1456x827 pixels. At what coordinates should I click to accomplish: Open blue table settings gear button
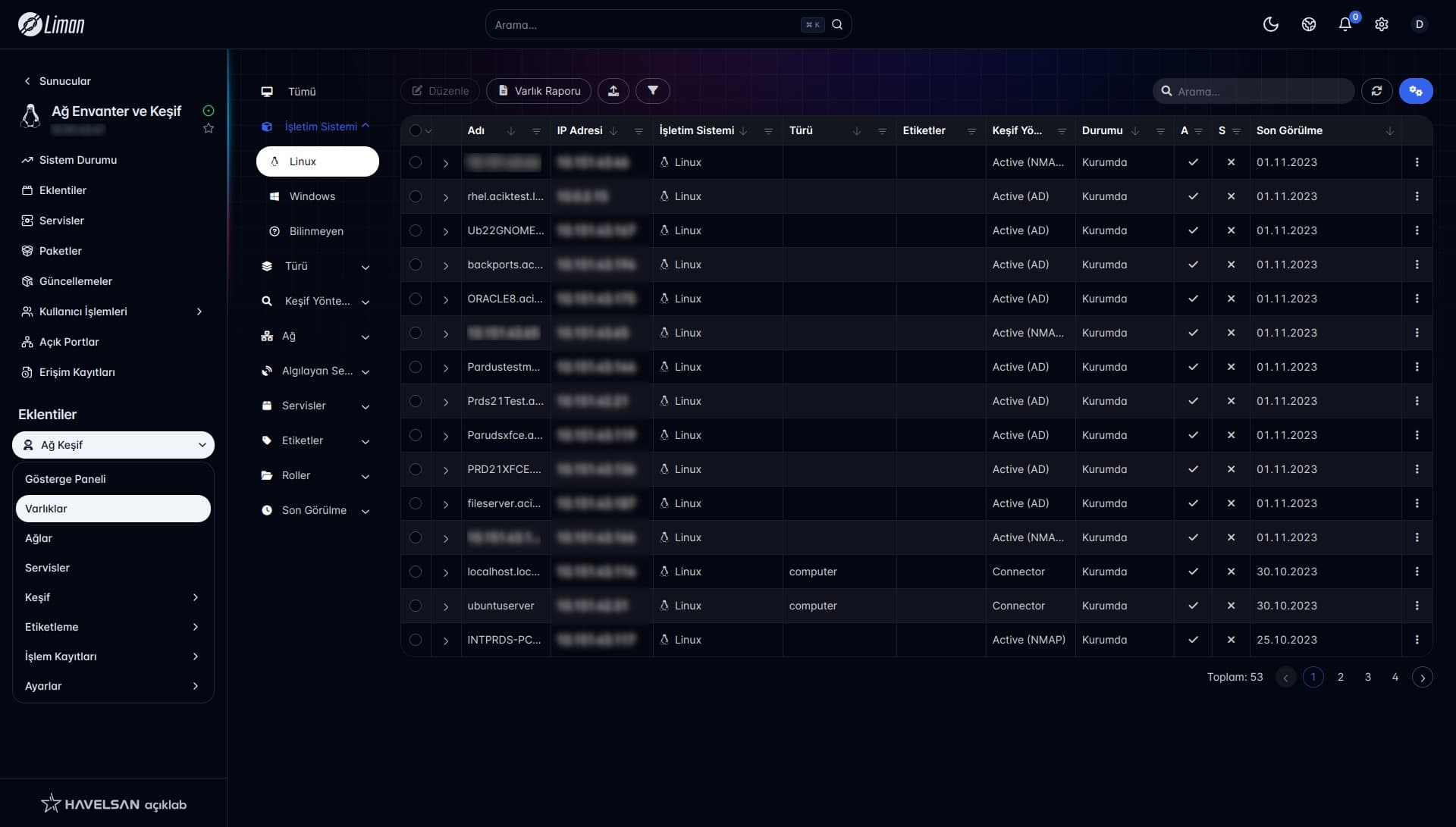1415,91
